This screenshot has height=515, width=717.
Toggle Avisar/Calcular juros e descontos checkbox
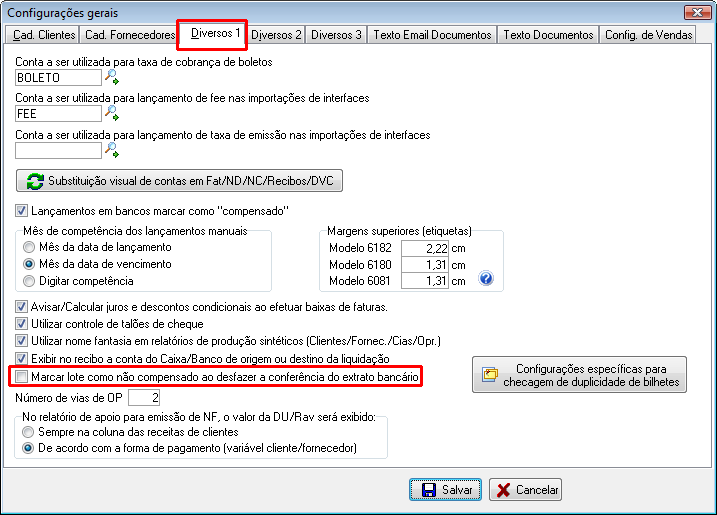(x=21, y=307)
